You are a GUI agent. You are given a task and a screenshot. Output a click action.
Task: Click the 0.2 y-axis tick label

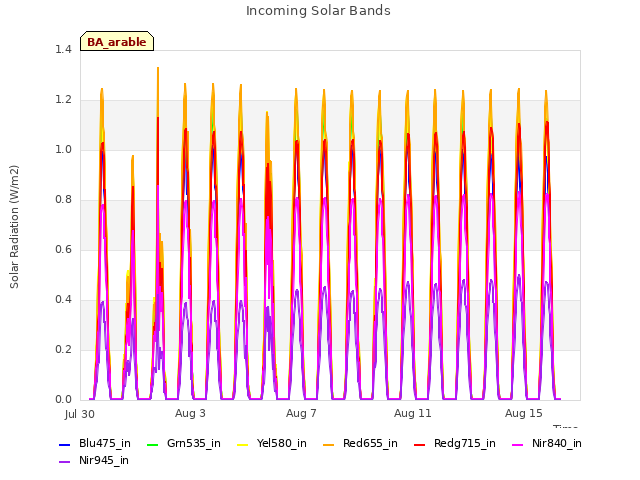pyautogui.click(x=63, y=349)
